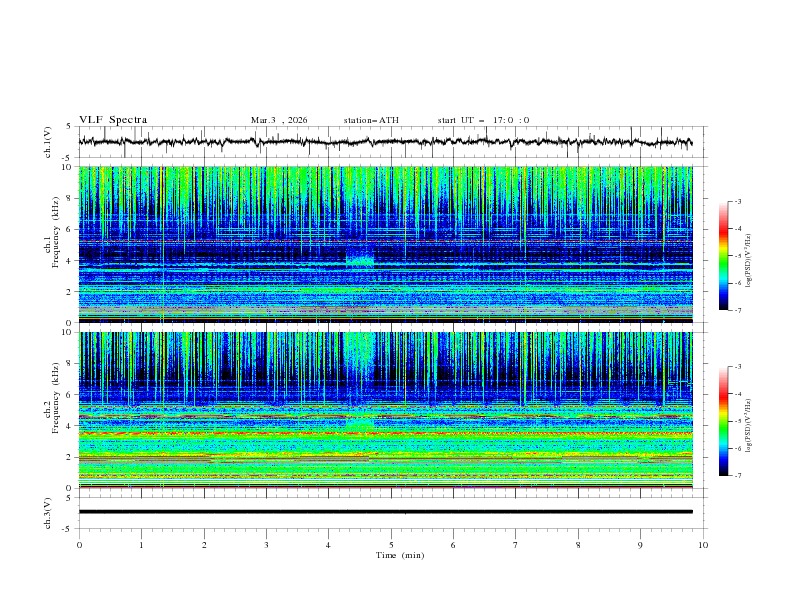Click time axis tick label '10'
The width and height of the screenshot is (792, 612).
click(703, 545)
